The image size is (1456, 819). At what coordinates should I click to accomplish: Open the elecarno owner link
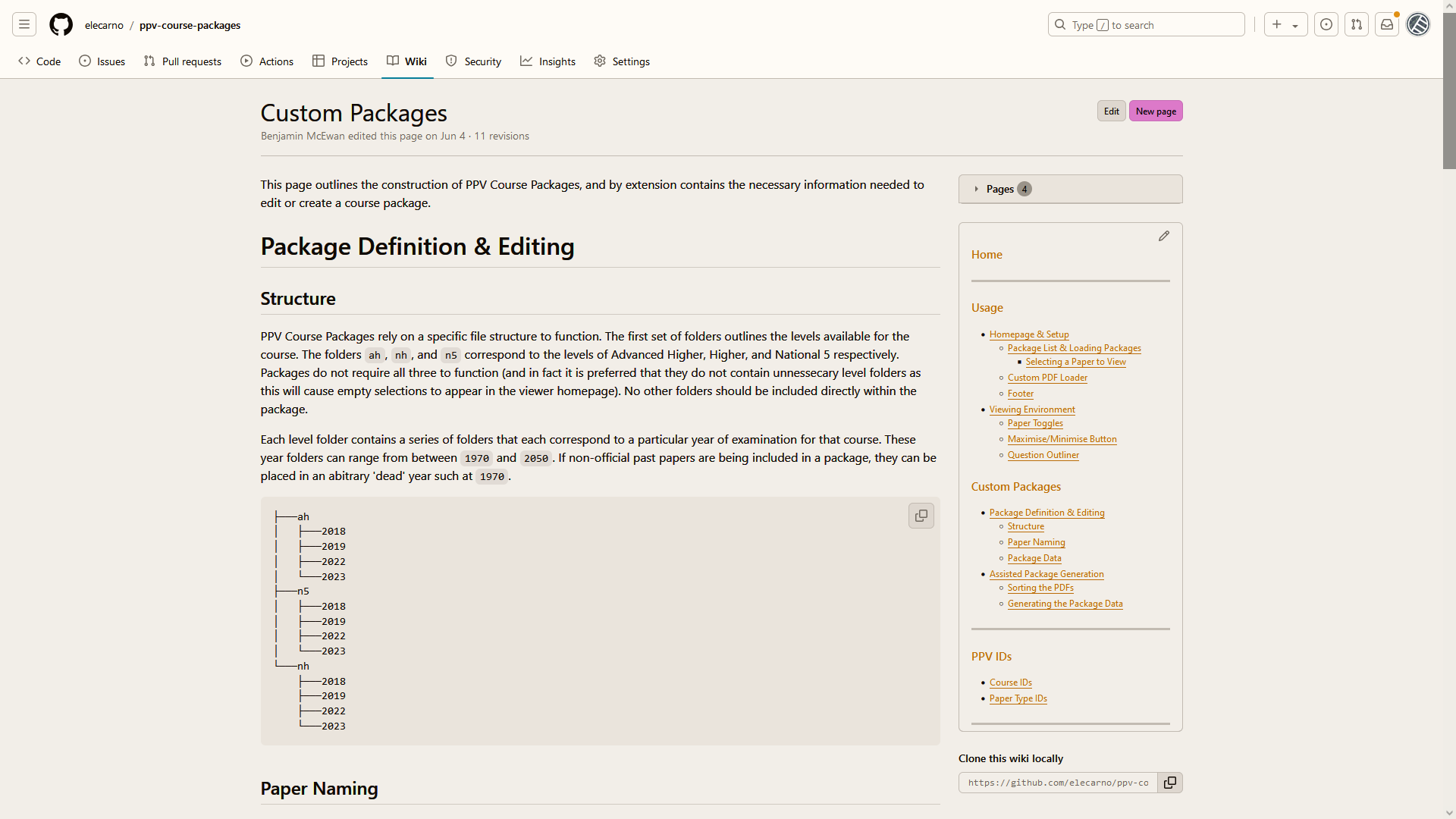(104, 25)
